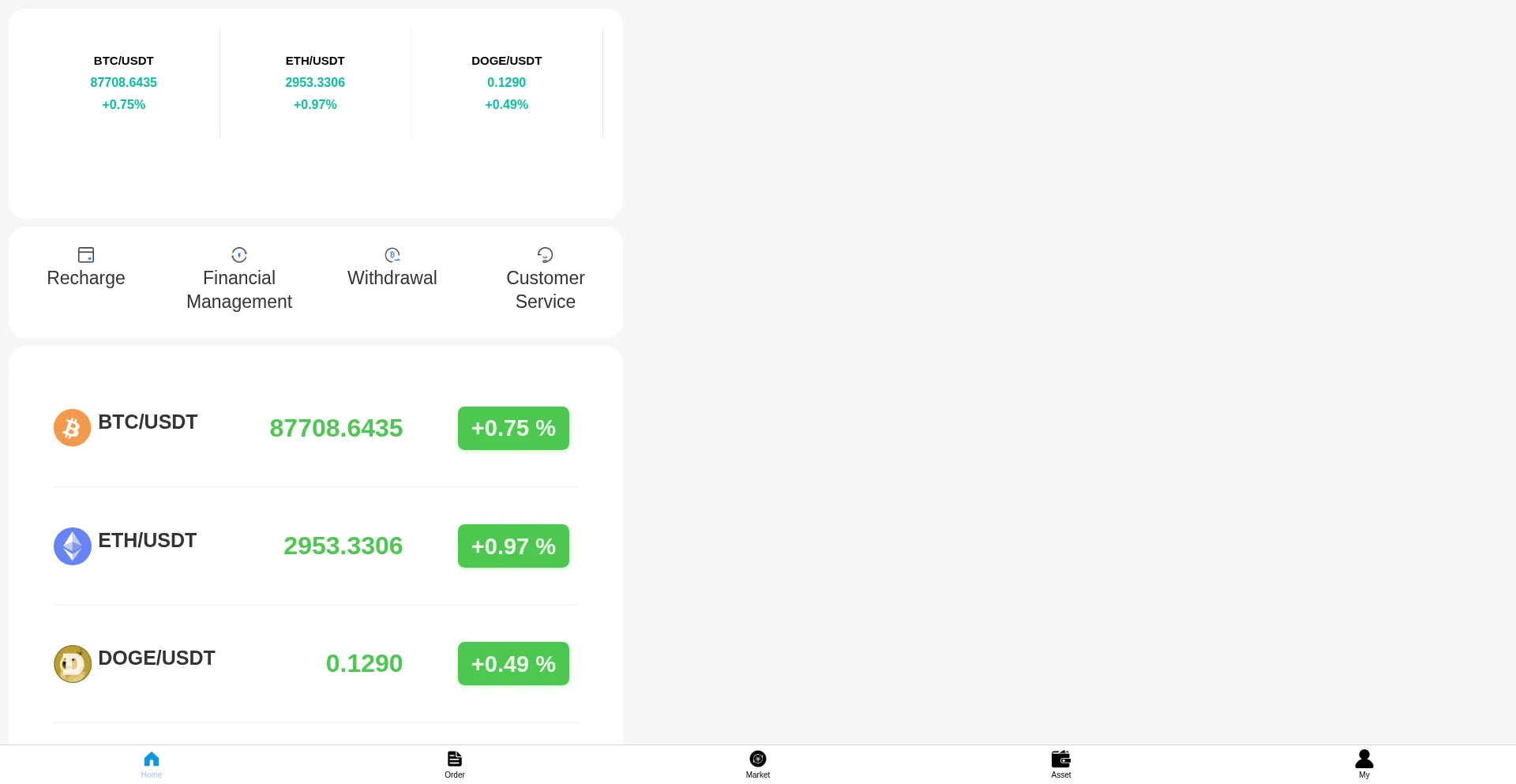The width and height of the screenshot is (1516, 784).
Task: Open the ETH/USDT pair name in list
Action: [148, 541]
